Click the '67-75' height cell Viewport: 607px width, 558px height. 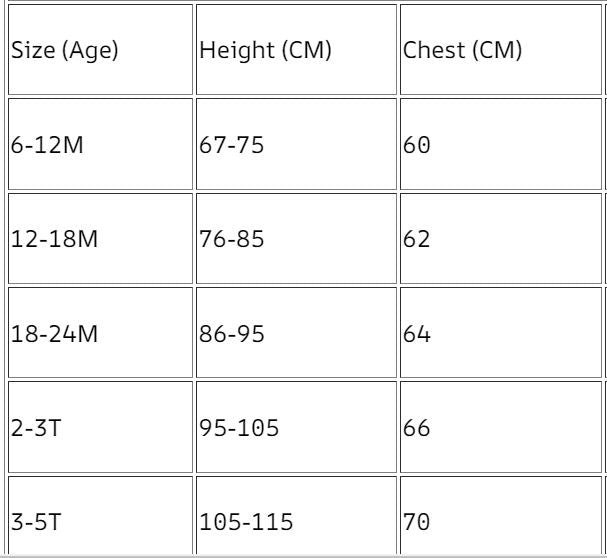coord(296,145)
